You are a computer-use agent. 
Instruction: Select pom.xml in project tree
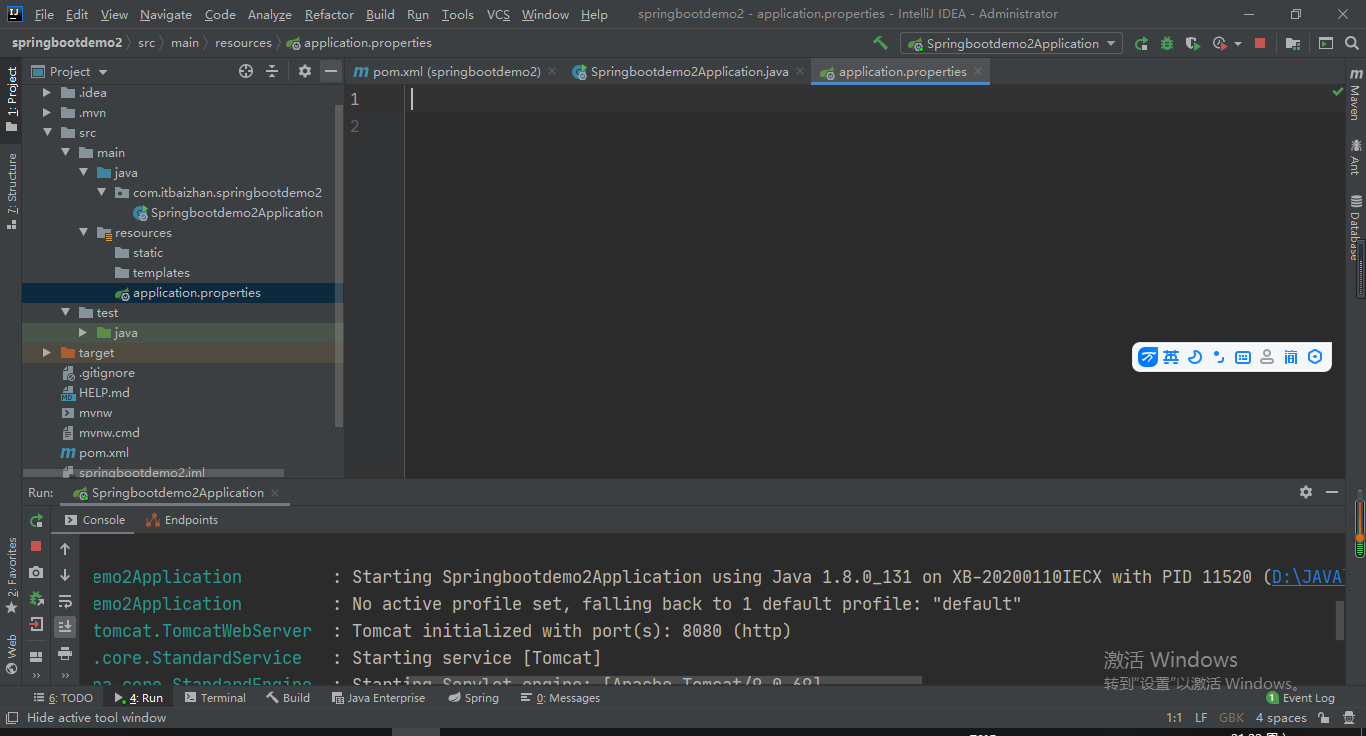click(95, 452)
